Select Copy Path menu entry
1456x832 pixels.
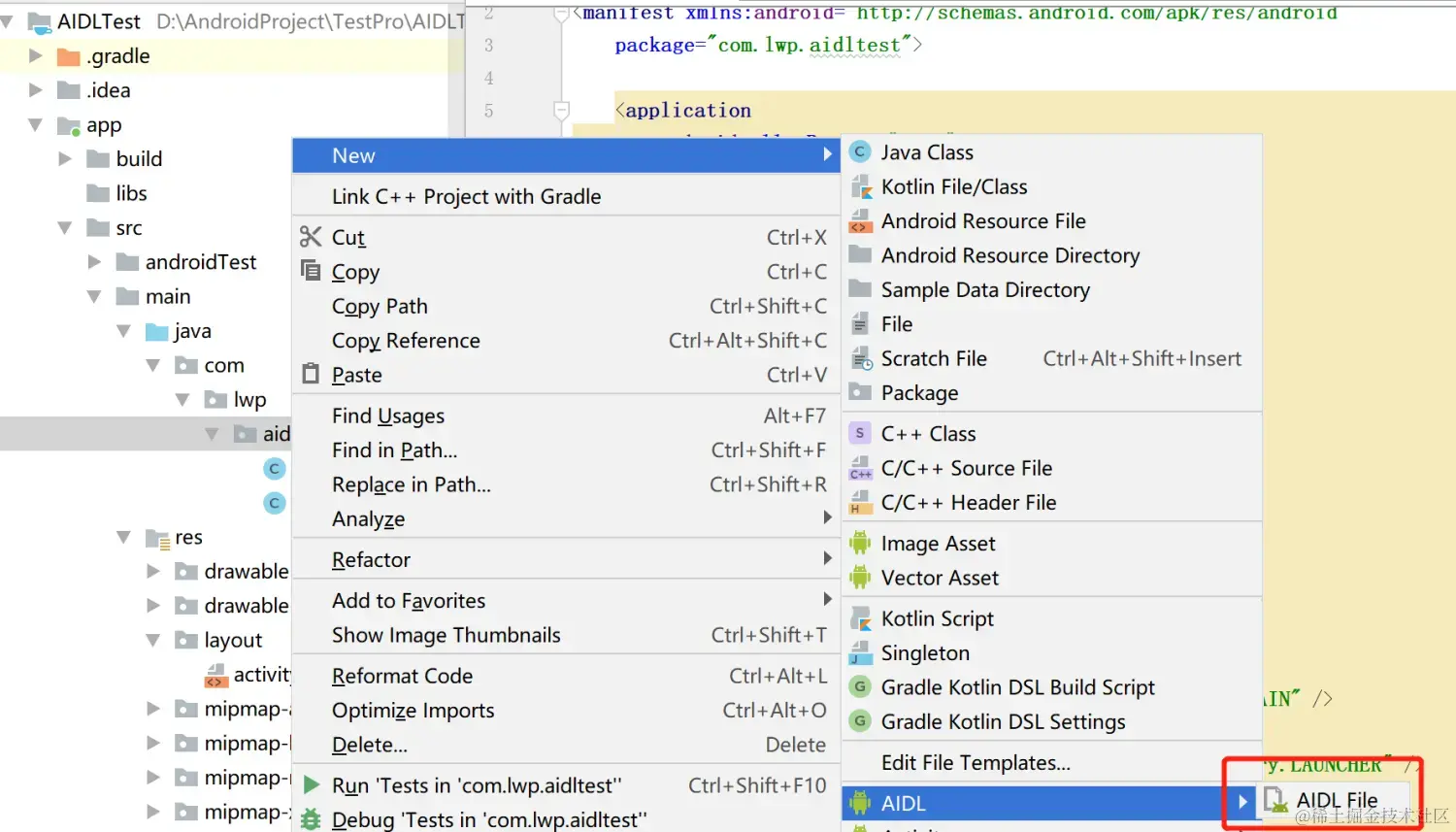565,306
